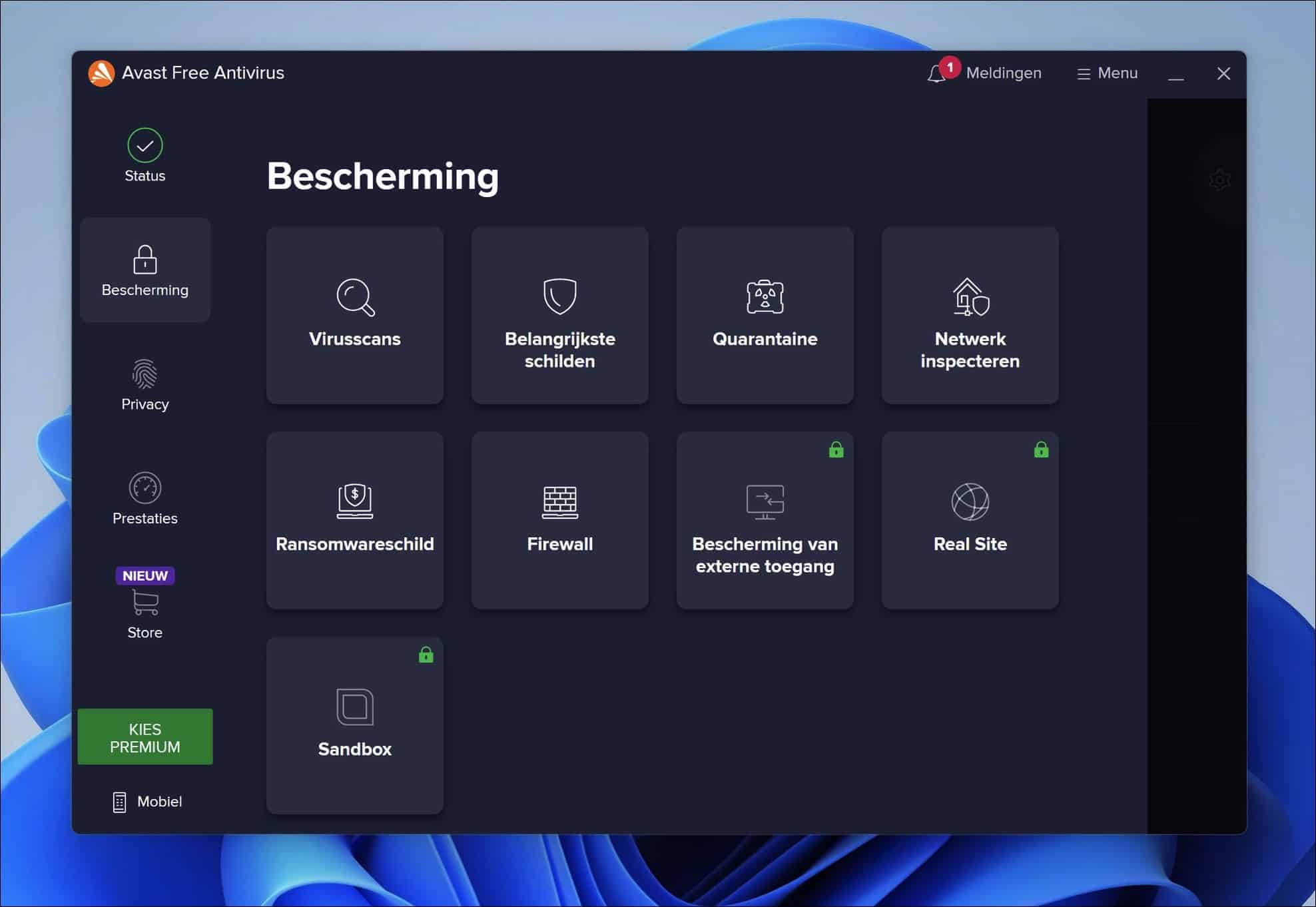Click the red notification count badge
1316x907 pixels.
(950, 67)
